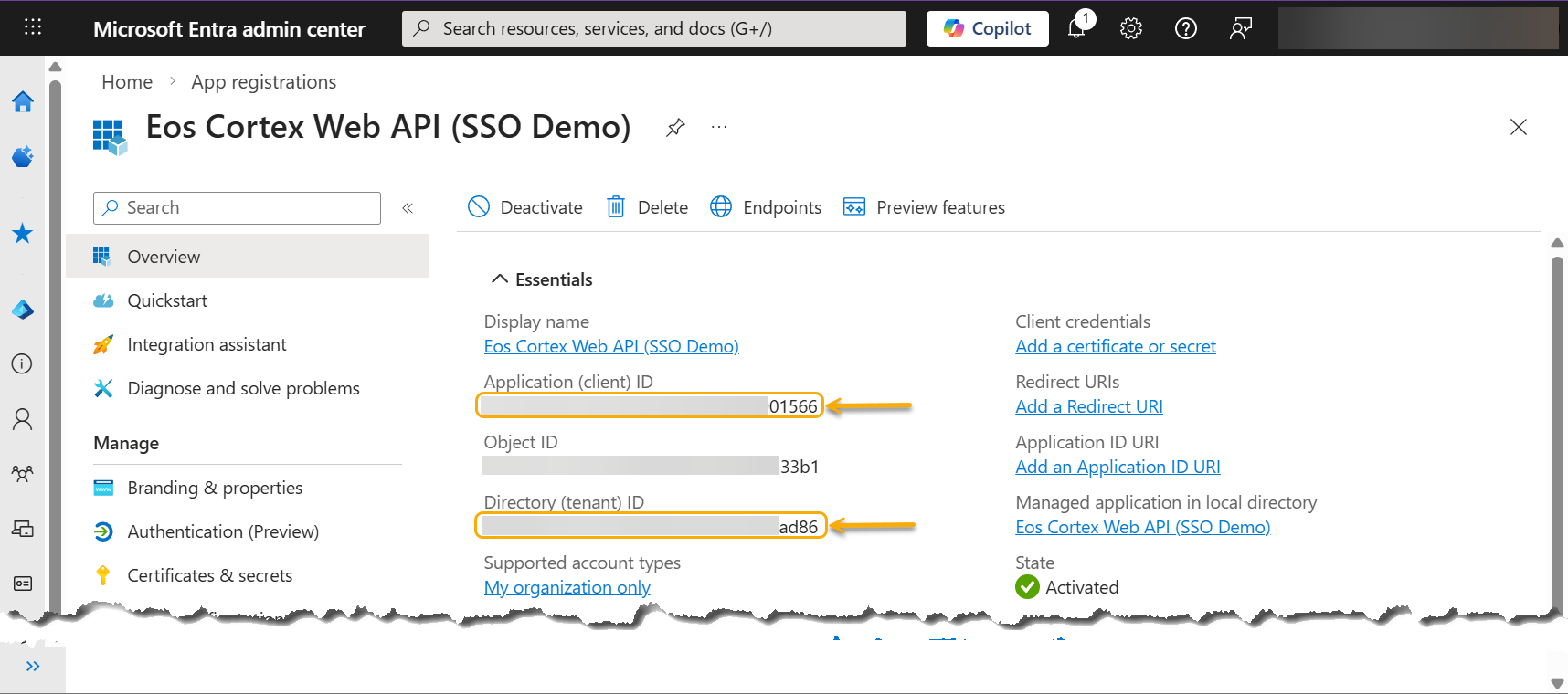1568x694 pixels.
Task: Open portal settings gear
Action: [x=1131, y=28]
